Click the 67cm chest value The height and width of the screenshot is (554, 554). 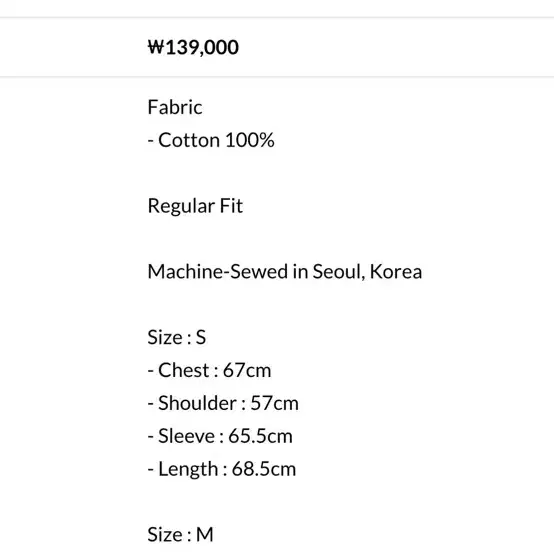247,370
